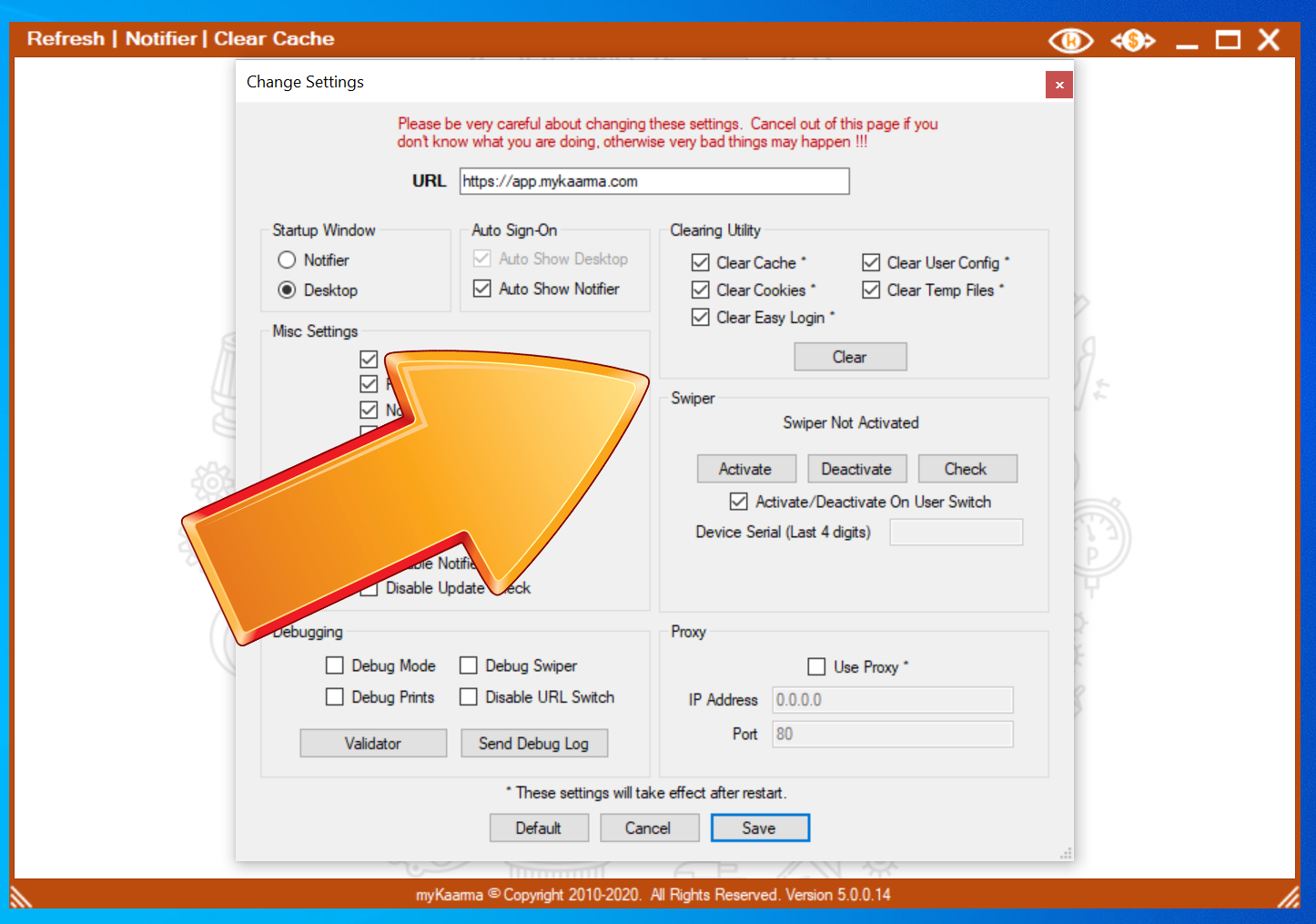
Task: Click the myKaarma copyright version text
Action: coord(653,895)
